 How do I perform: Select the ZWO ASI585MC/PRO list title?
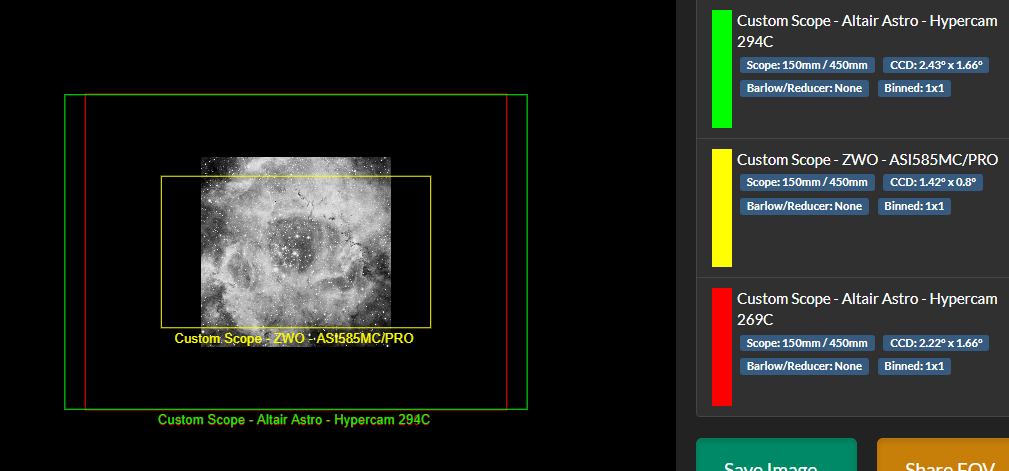[x=867, y=160]
